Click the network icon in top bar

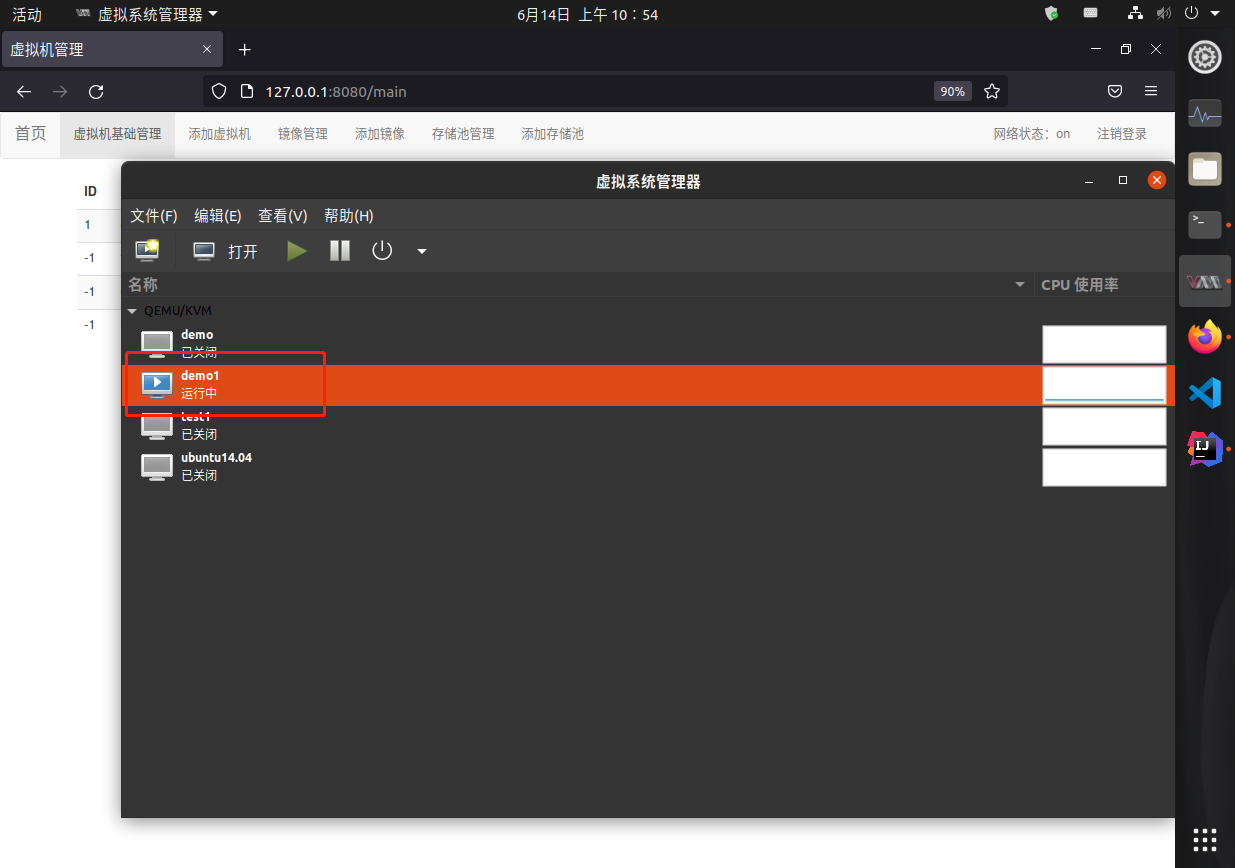tap(1135, 14)
